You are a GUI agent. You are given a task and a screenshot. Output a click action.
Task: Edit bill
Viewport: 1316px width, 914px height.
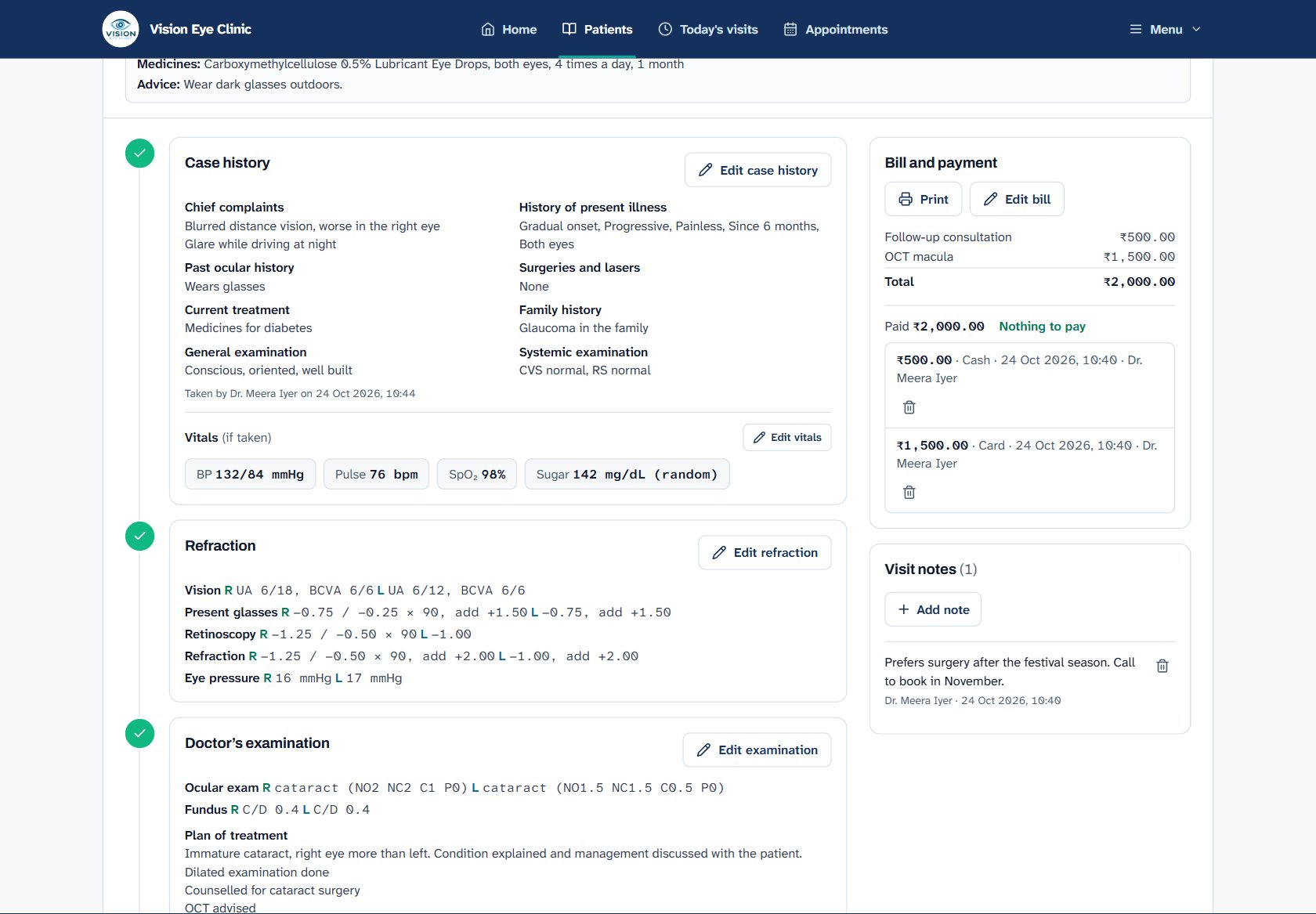pyautogui.click(x=1017, y=199)
